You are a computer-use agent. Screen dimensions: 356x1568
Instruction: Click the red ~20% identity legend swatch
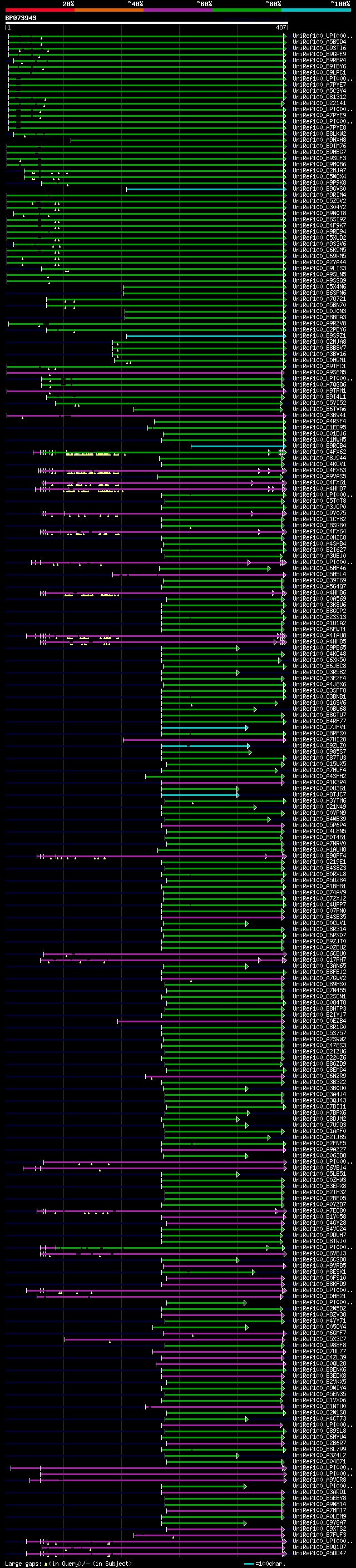39,10
